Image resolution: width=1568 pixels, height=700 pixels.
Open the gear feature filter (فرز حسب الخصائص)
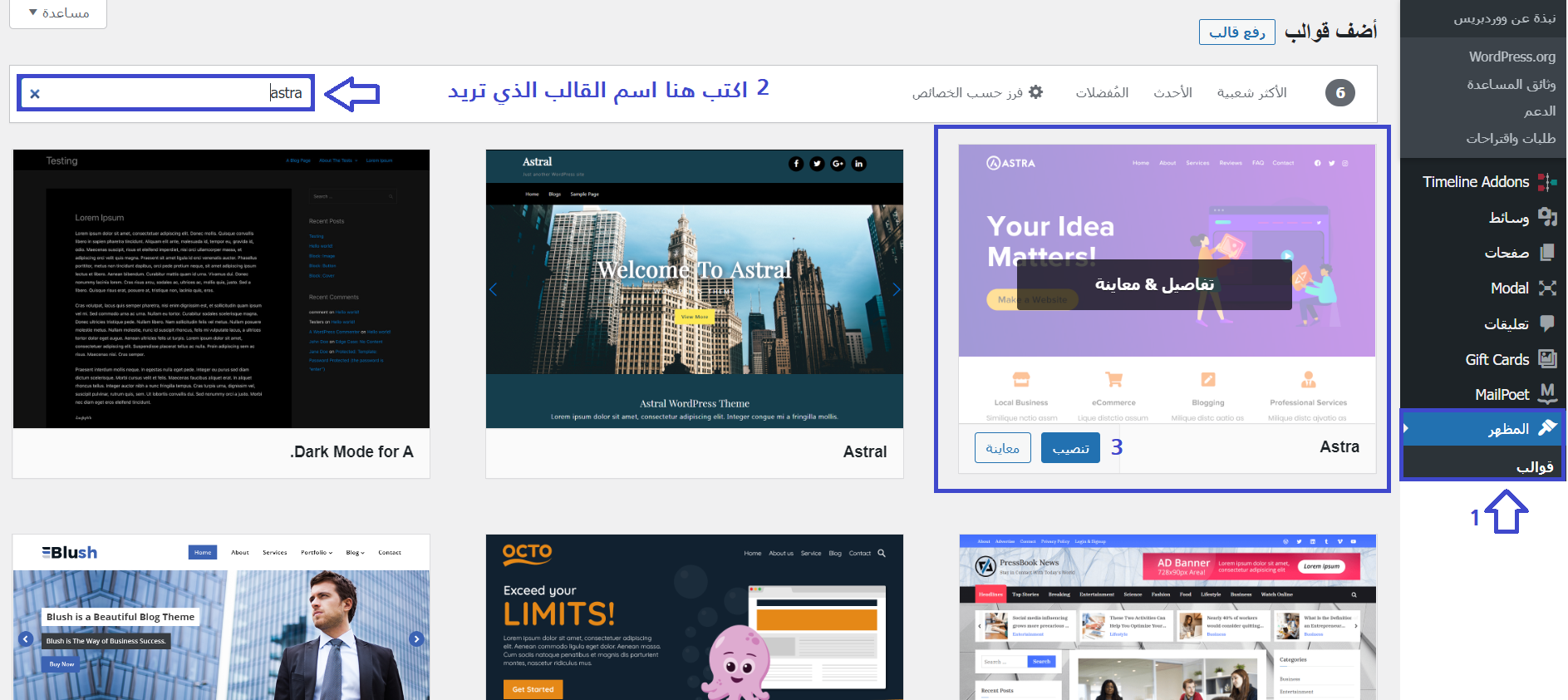(977, 92)
